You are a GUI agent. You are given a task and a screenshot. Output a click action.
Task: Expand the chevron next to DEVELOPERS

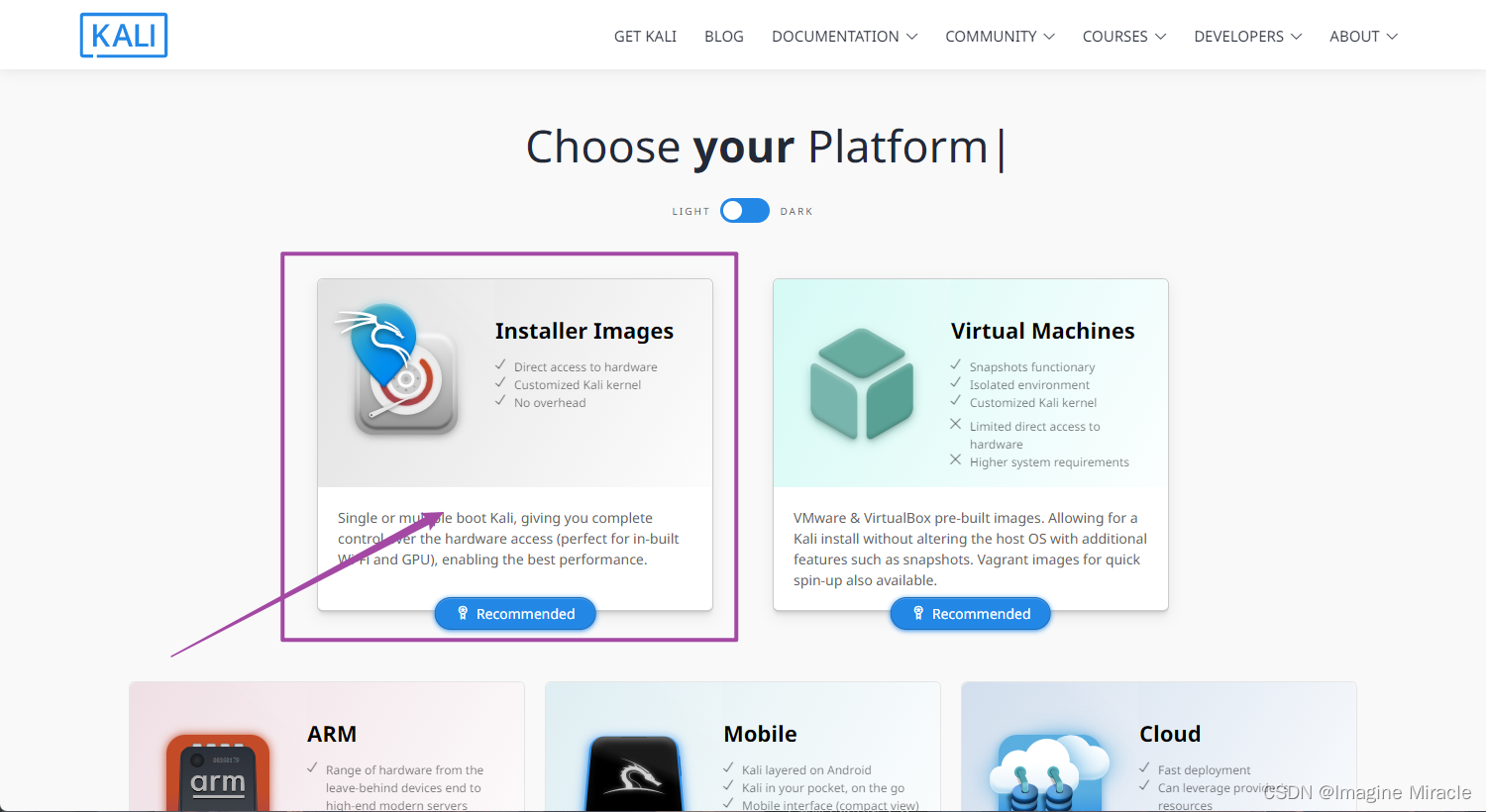tap(1296, 37)
